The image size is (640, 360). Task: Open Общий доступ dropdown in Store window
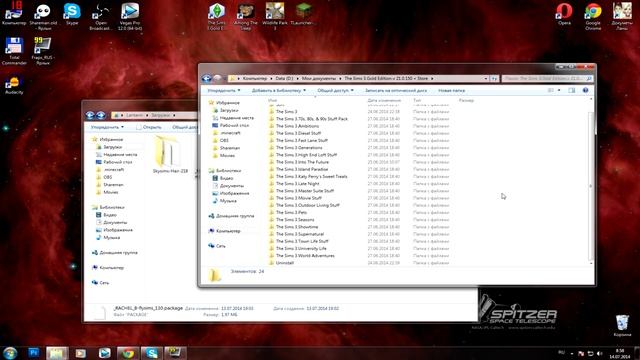335,90
